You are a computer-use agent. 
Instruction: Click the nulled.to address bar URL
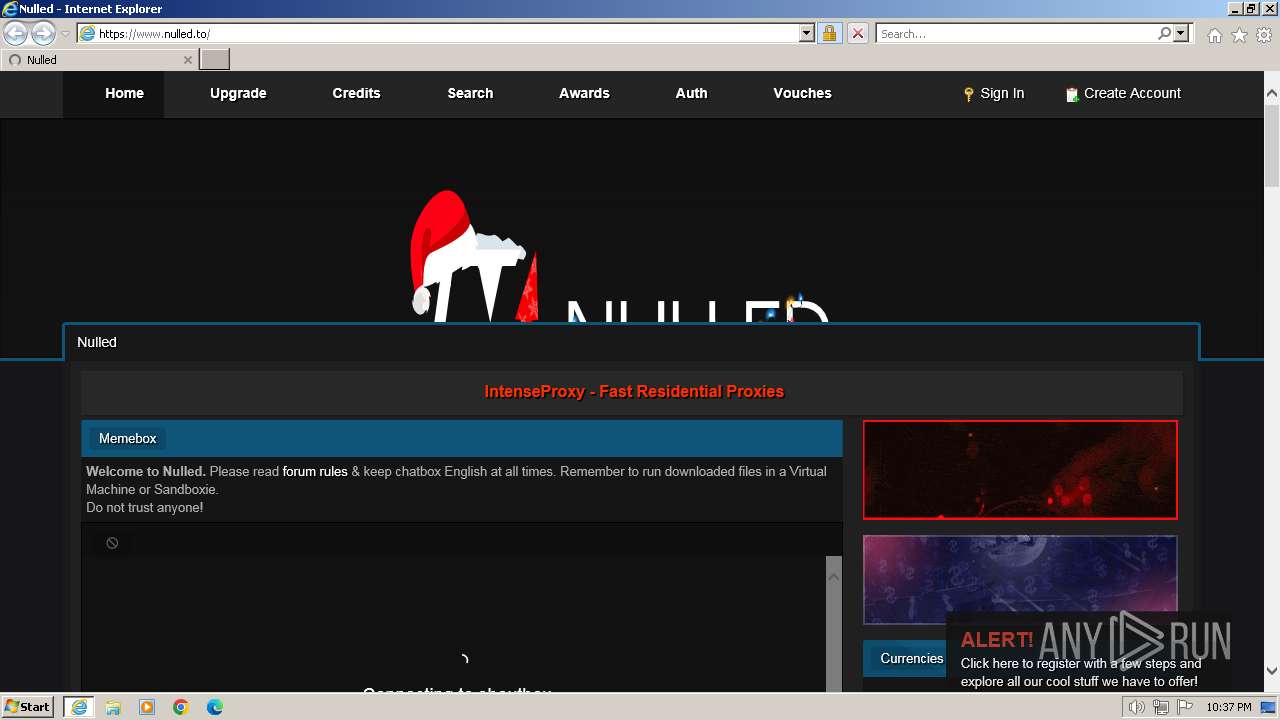154,34
